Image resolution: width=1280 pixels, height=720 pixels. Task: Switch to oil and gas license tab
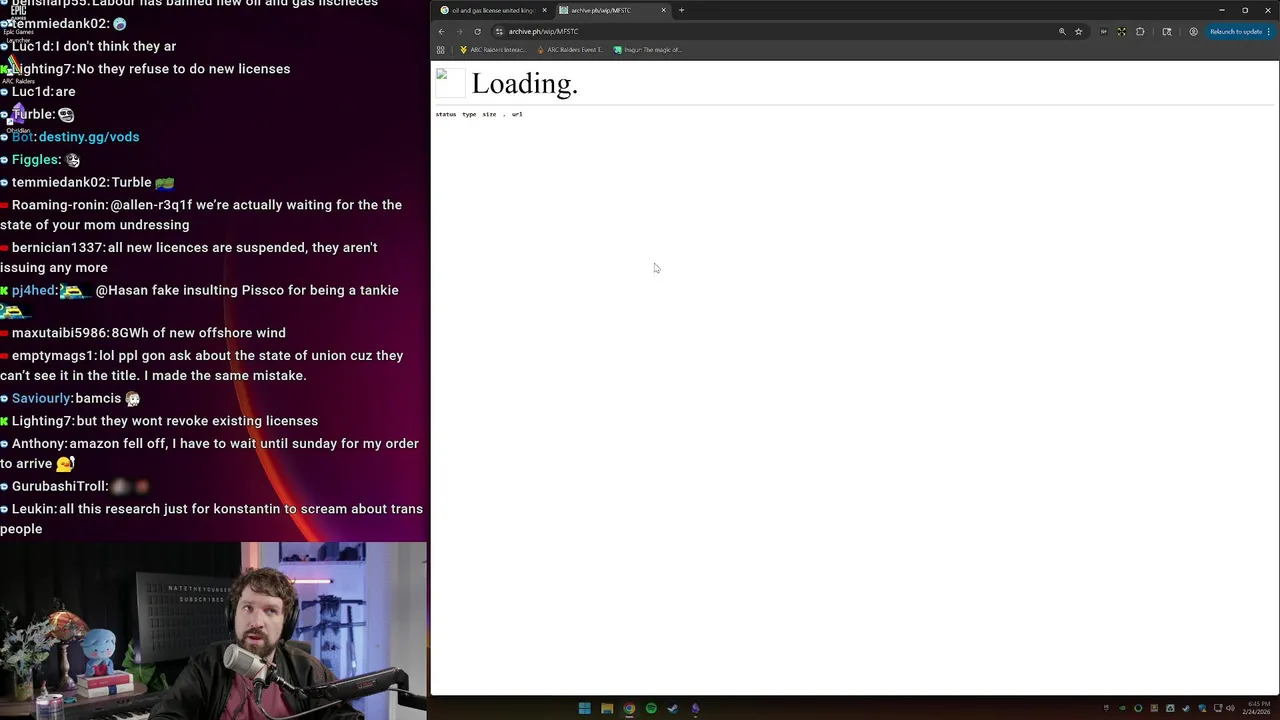point(492,10)
